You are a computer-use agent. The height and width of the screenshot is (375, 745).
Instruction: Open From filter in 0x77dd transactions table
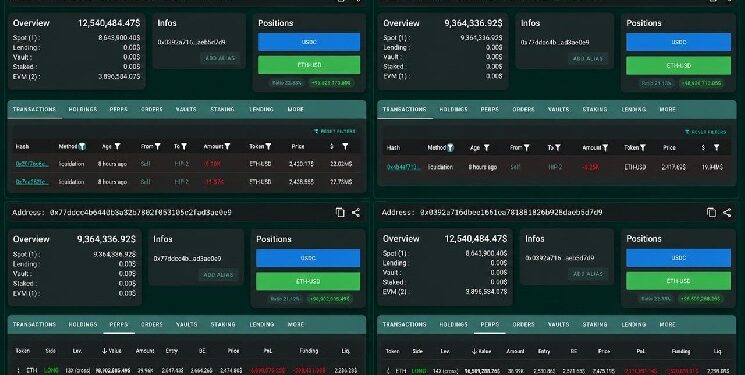click(x=526, y=148)
